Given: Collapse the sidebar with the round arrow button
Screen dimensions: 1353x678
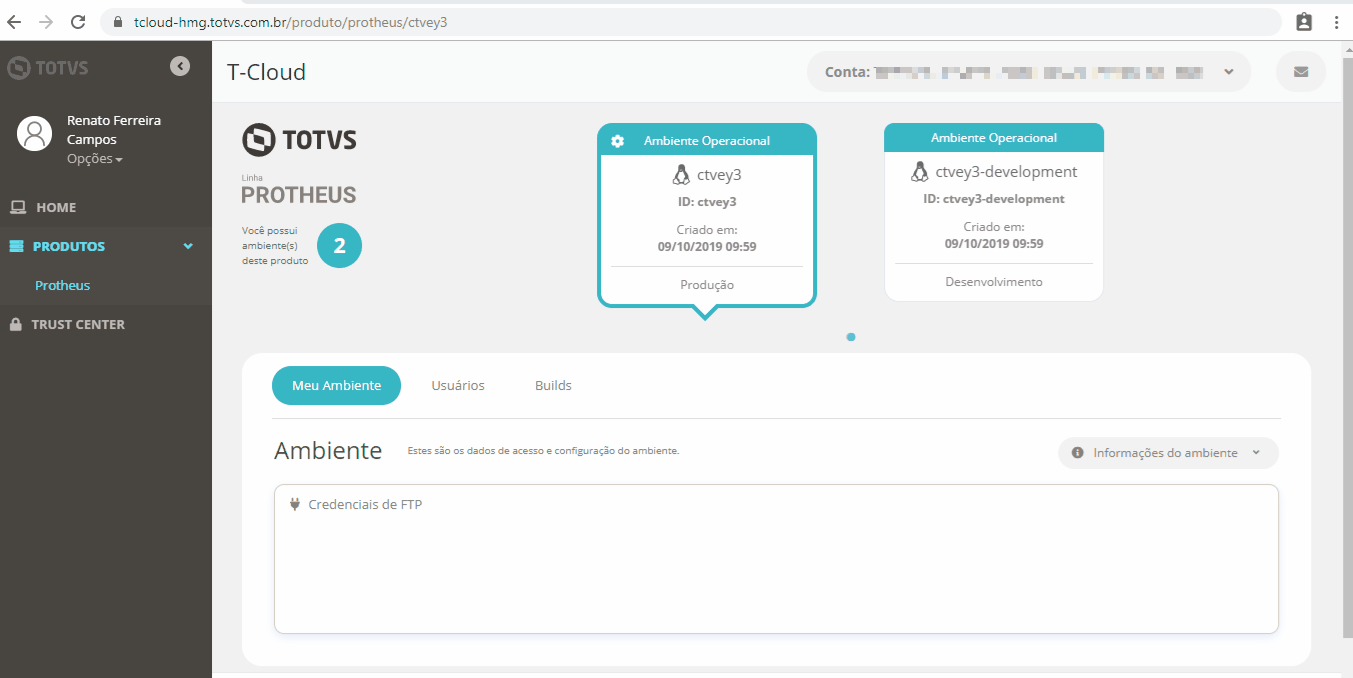Looking at the screenshot, I should (x=180, y=66).
